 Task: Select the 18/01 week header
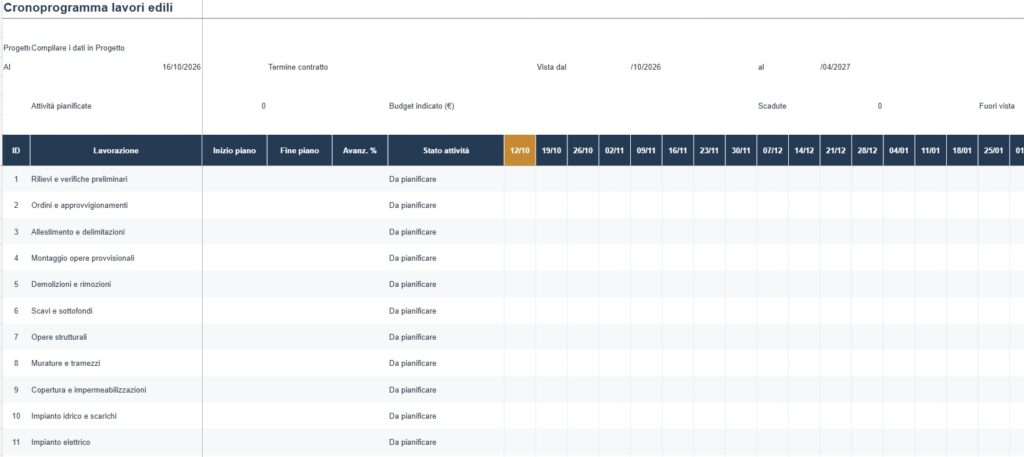(x=962, y=150)
